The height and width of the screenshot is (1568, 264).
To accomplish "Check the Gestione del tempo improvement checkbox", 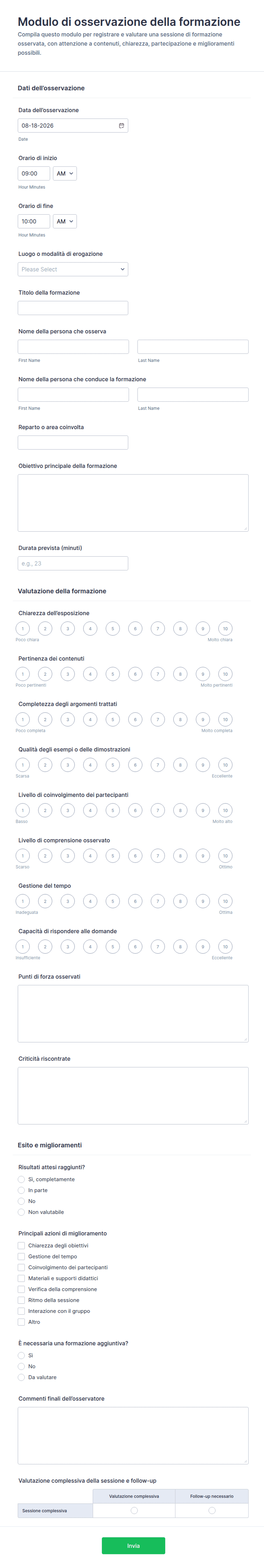I will pyautogui.click(x=21, y=1256).
